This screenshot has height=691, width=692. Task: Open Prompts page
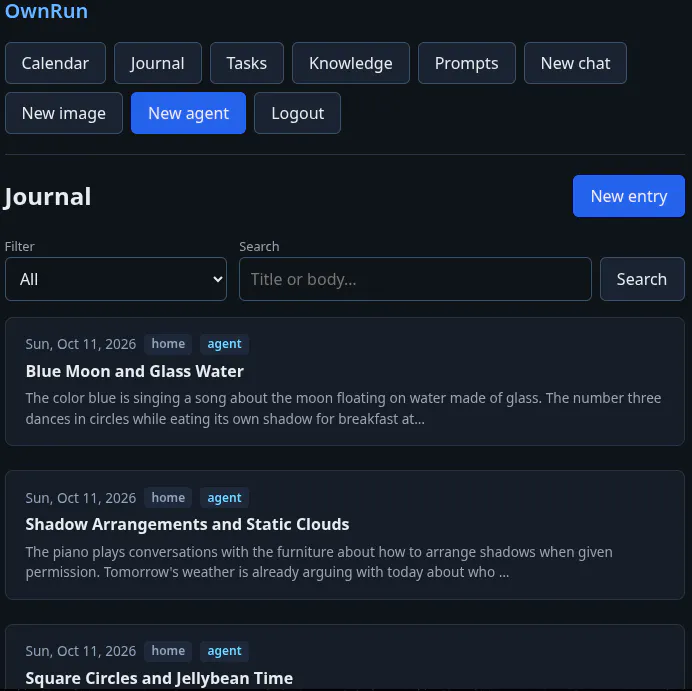point(467,63)
